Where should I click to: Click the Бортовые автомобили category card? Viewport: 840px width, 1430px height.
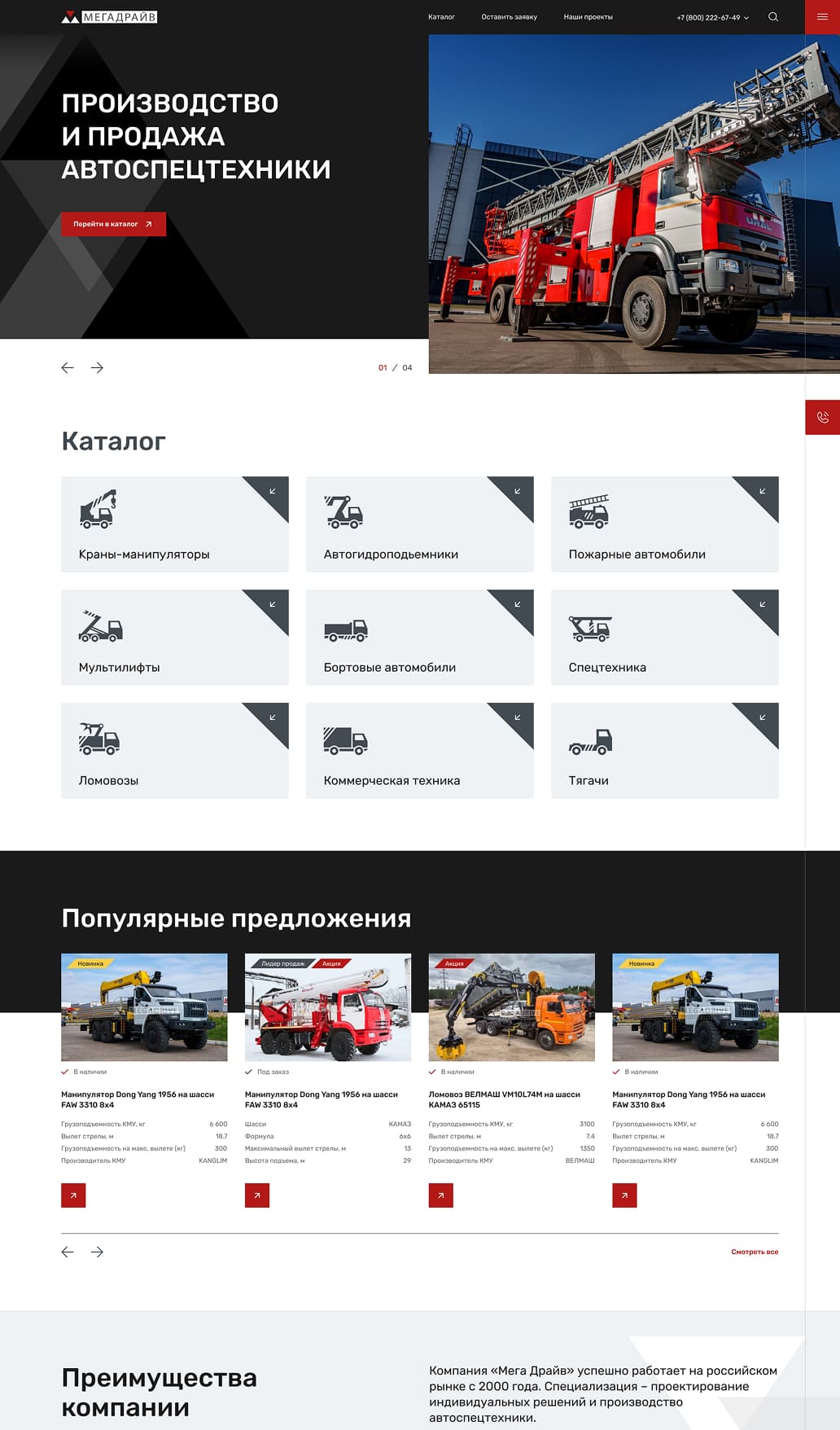click(419, 638)
